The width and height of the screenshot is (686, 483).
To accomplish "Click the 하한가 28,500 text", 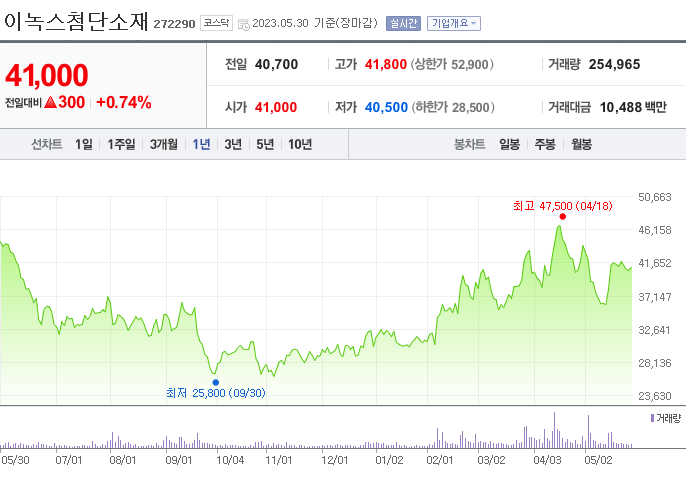I will pos(453,107).
